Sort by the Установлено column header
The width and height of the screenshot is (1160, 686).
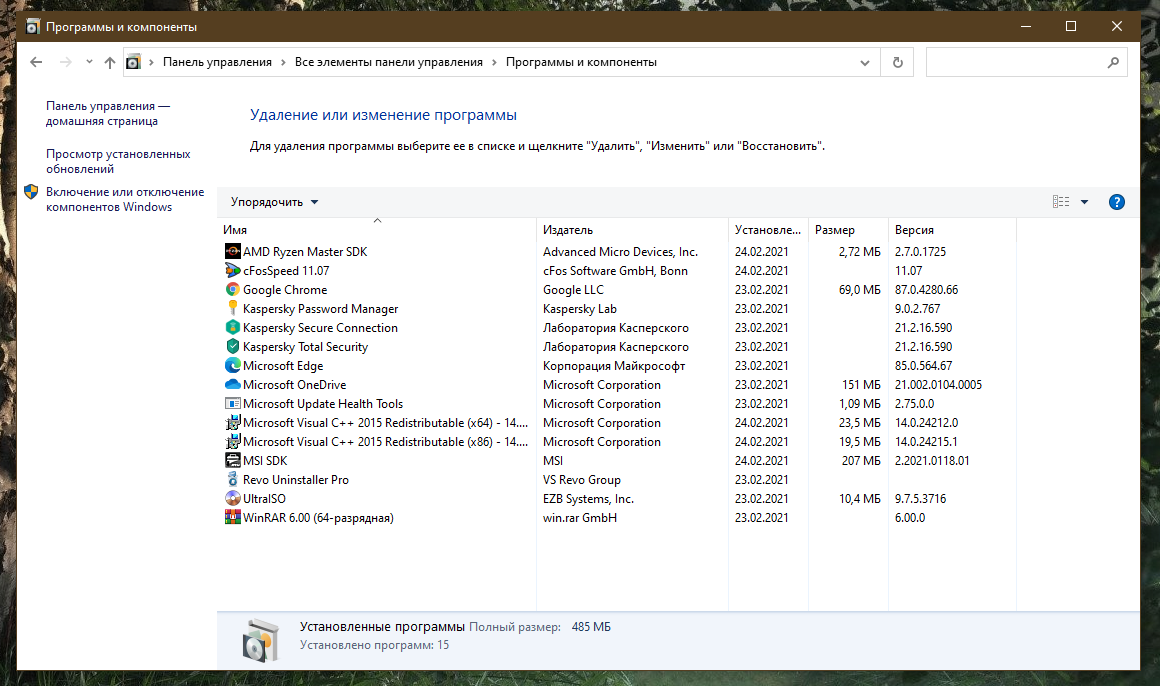(769, 230)
